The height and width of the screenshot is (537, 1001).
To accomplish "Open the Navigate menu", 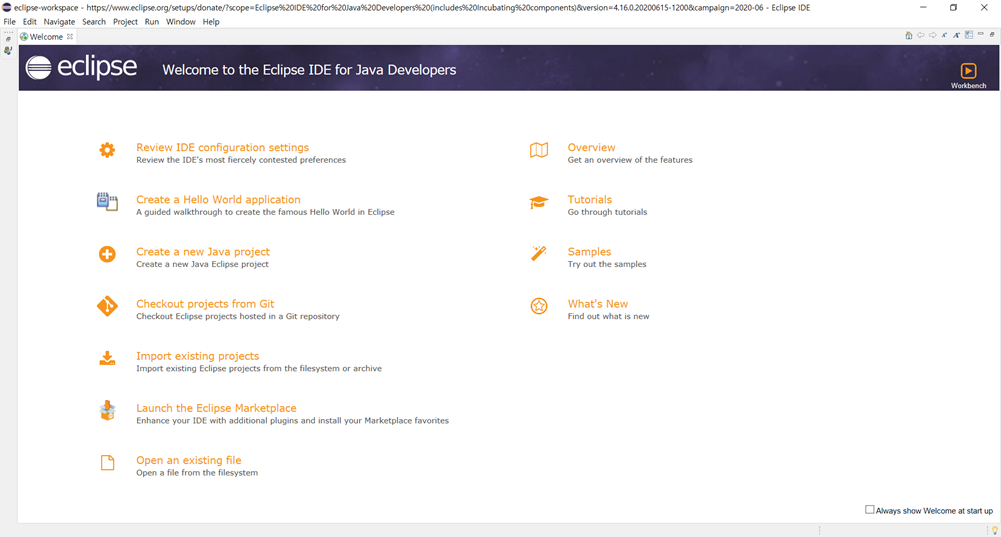I will pos(59,22).
